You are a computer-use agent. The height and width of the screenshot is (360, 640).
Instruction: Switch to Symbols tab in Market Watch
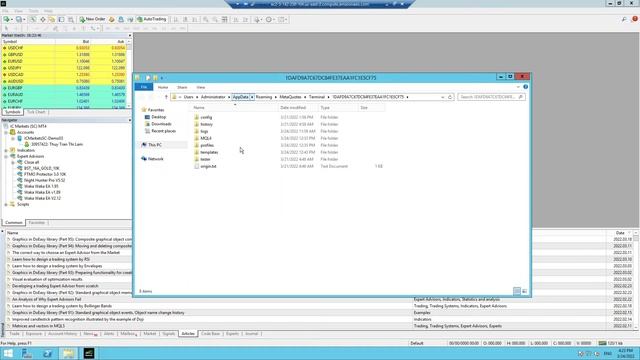(x=12, y=112)
